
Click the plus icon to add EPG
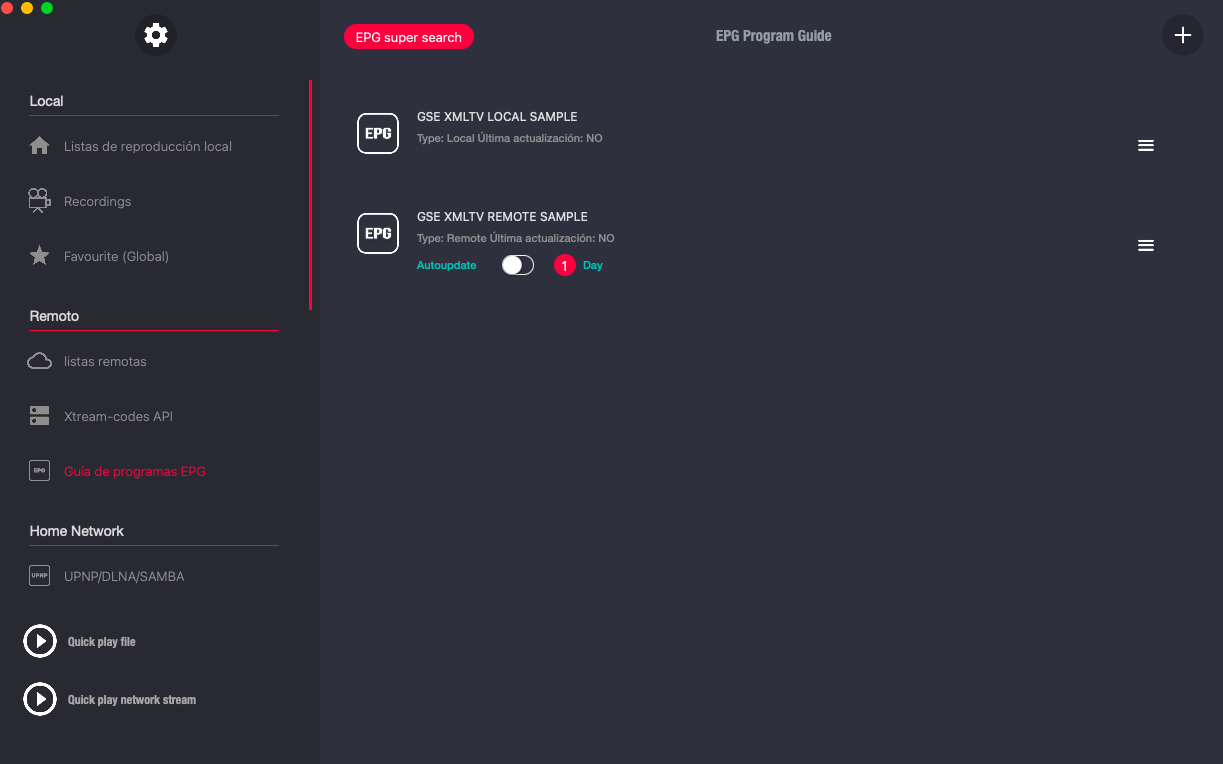point(1182,36)
